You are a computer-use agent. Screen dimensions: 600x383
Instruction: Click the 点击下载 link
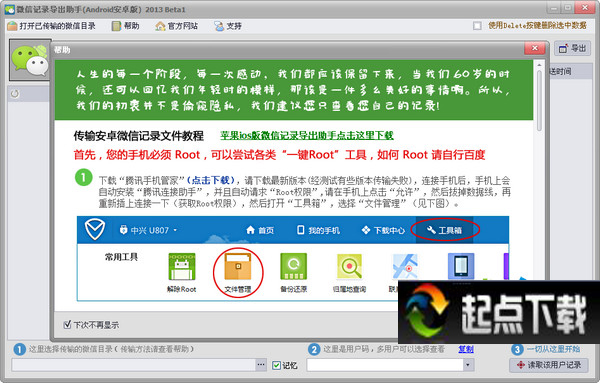click(212, 180)
